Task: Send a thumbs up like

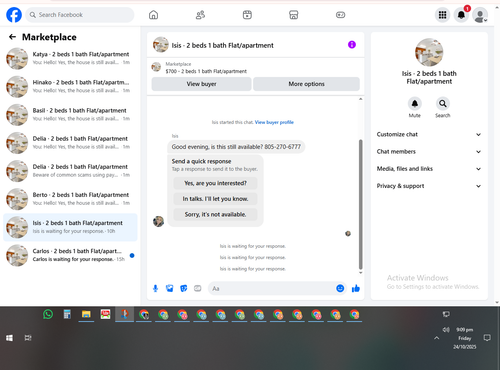Action: [x=356, y=288]
